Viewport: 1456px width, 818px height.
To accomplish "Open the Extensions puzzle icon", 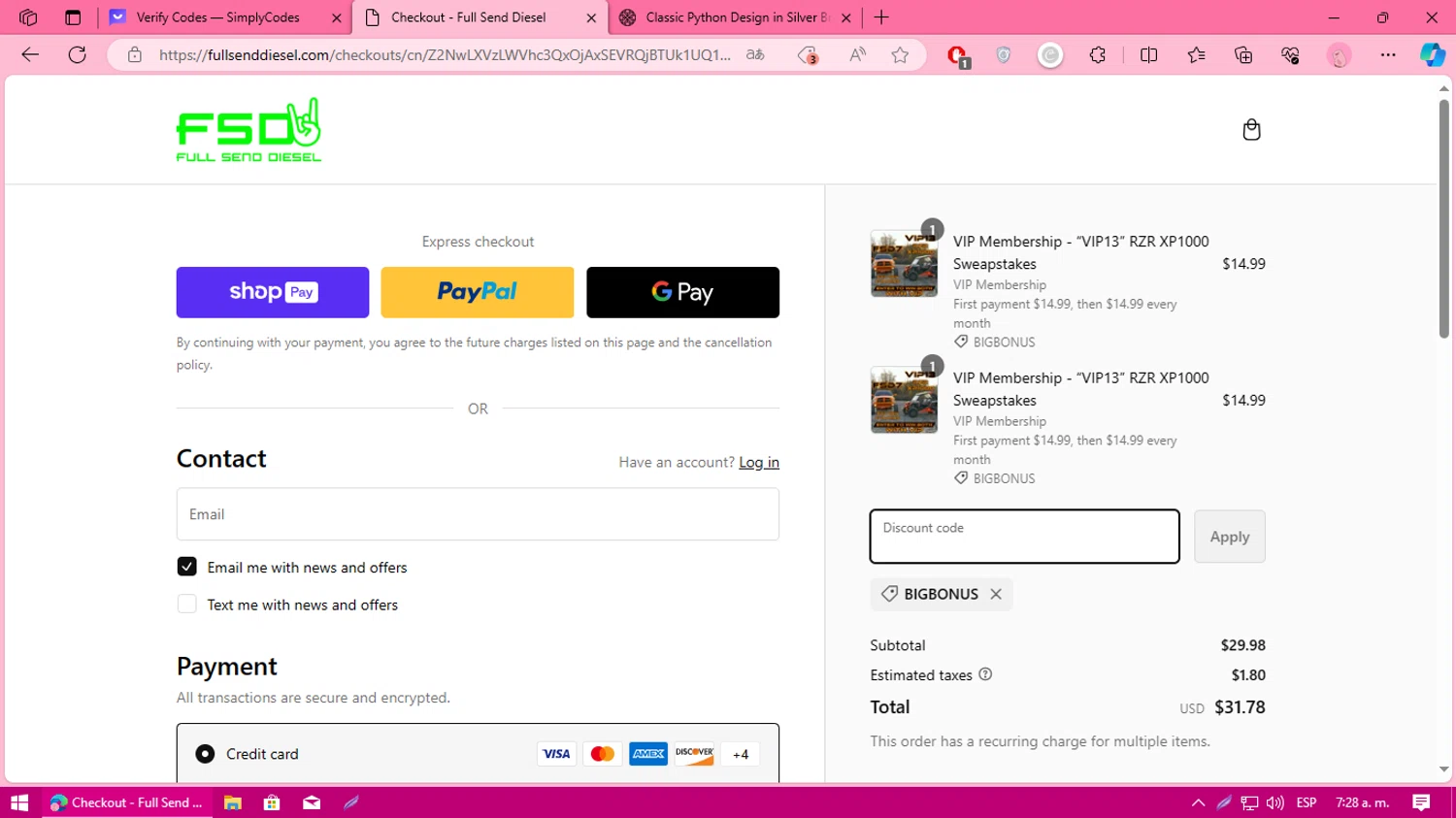I will 1098,55.
